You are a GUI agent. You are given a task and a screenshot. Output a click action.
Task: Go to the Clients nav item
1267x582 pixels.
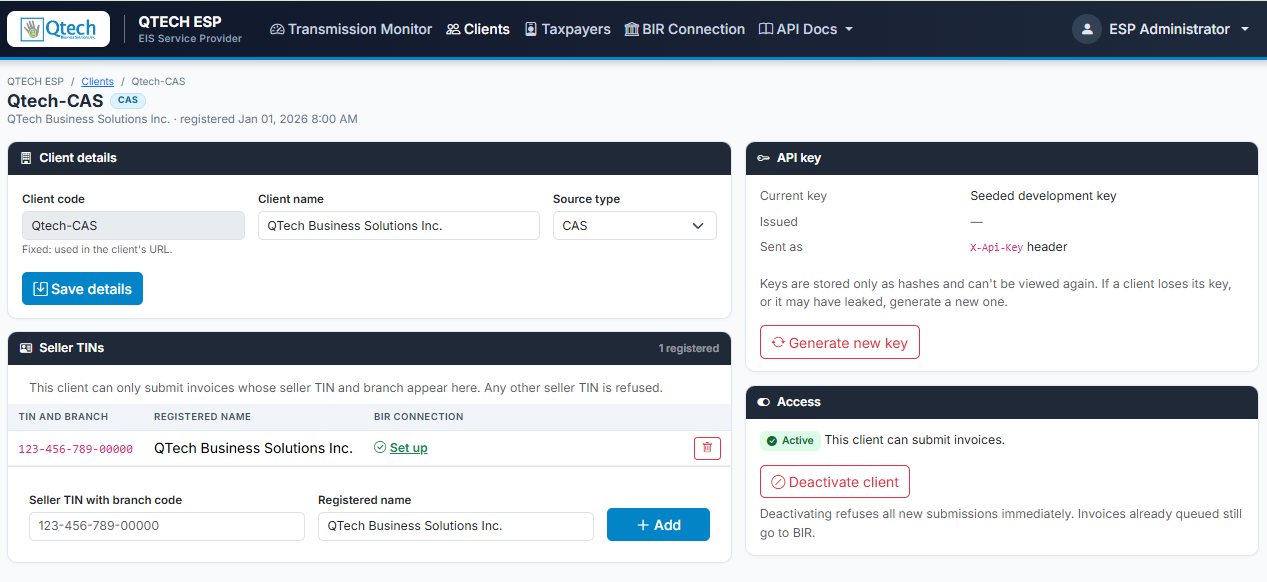click(478, 29)
